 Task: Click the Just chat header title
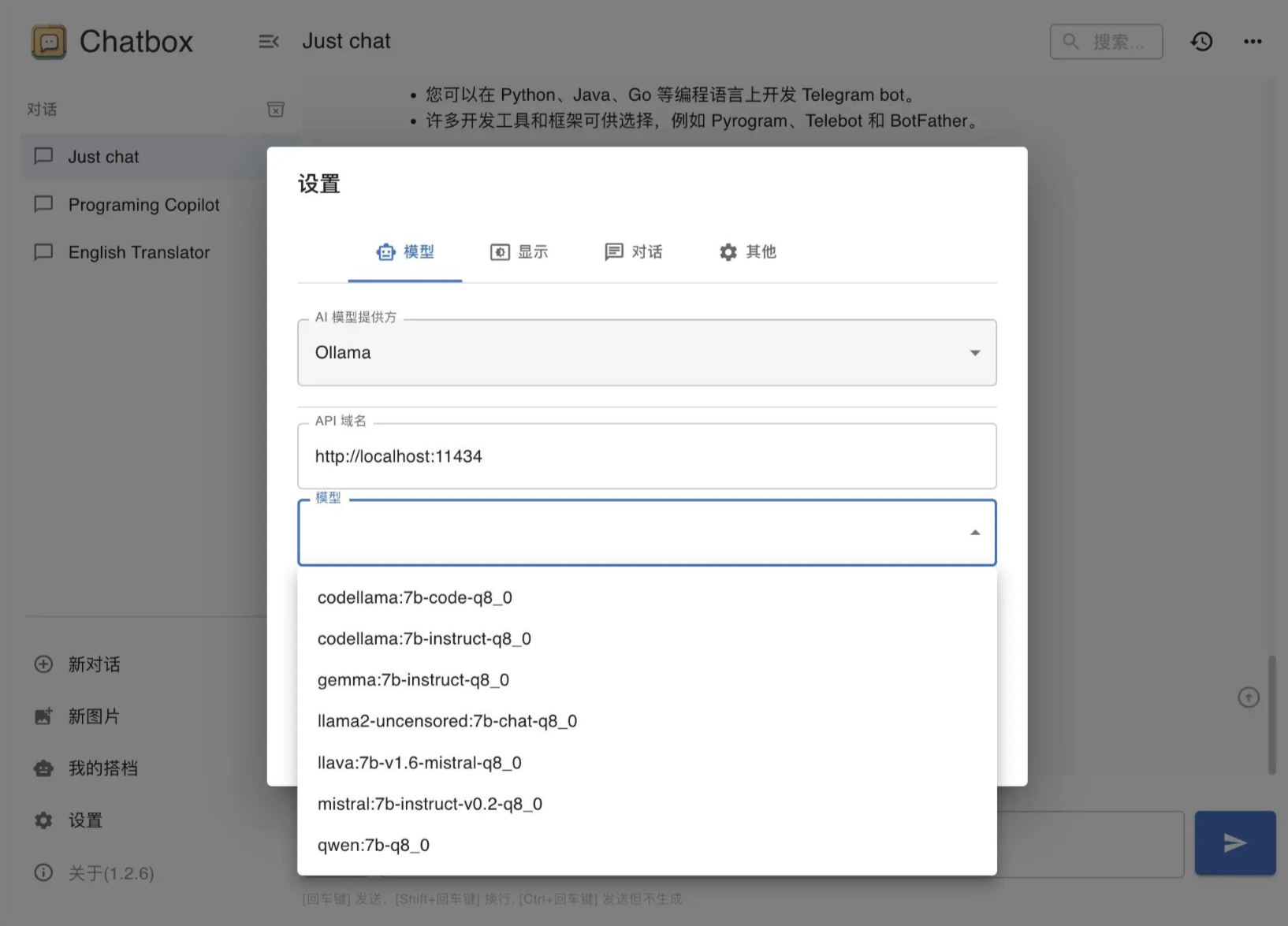tap(346, 41)
